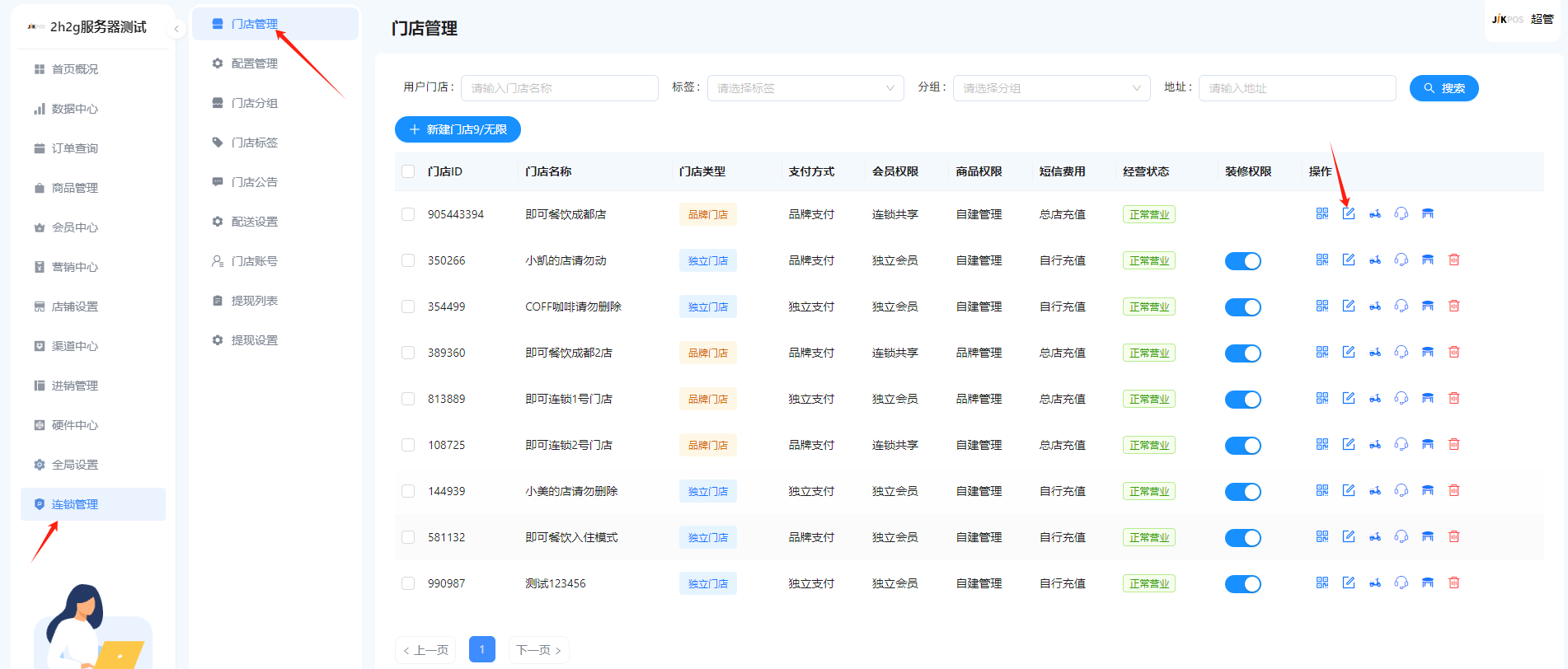Open 门店公告 submenu item

click(275, 182)
